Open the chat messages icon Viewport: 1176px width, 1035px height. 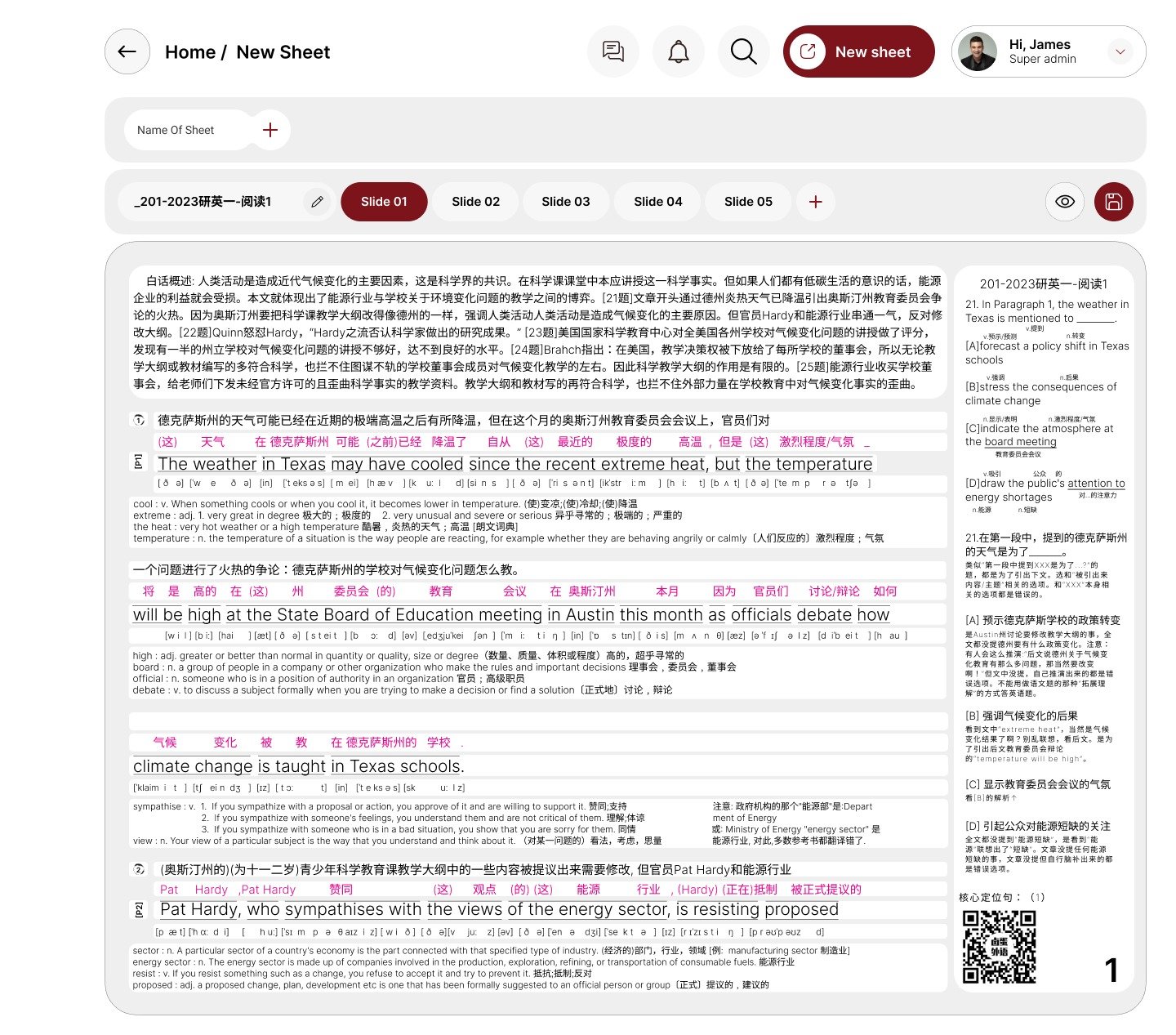[612, 51]
